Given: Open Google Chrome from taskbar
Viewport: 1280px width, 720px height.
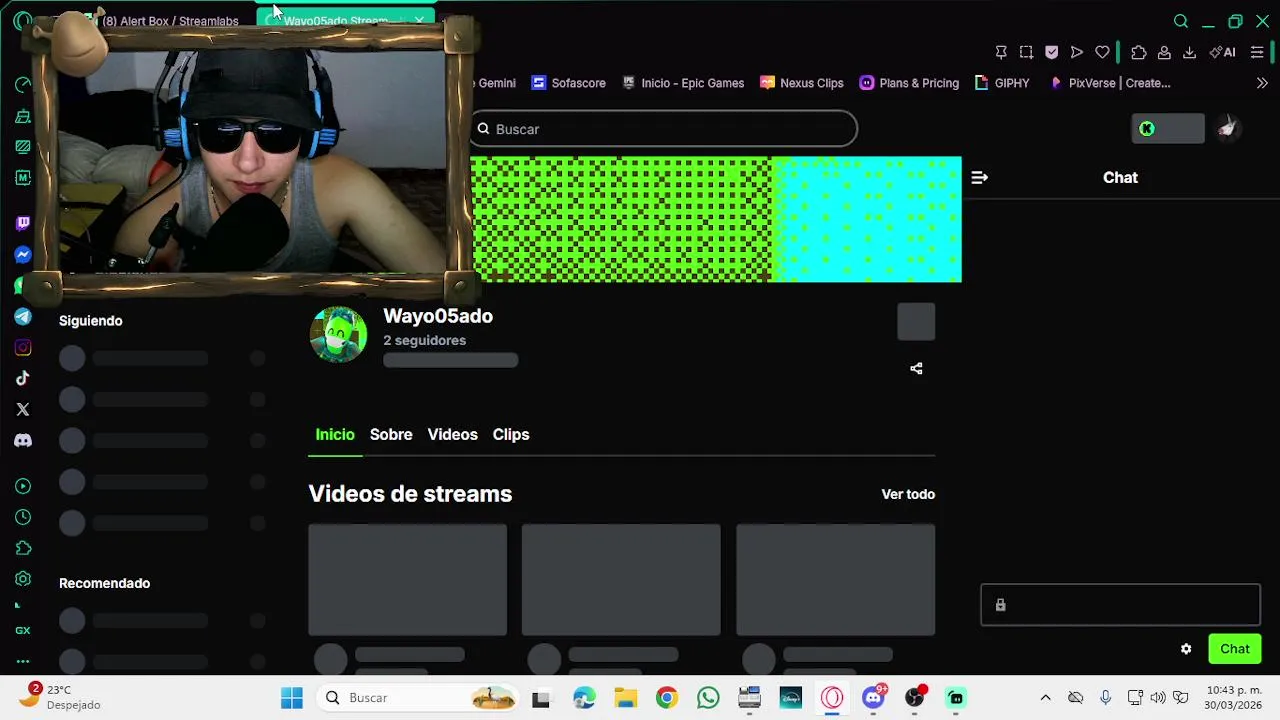Looking at the screenshot, I should [666, 698].
